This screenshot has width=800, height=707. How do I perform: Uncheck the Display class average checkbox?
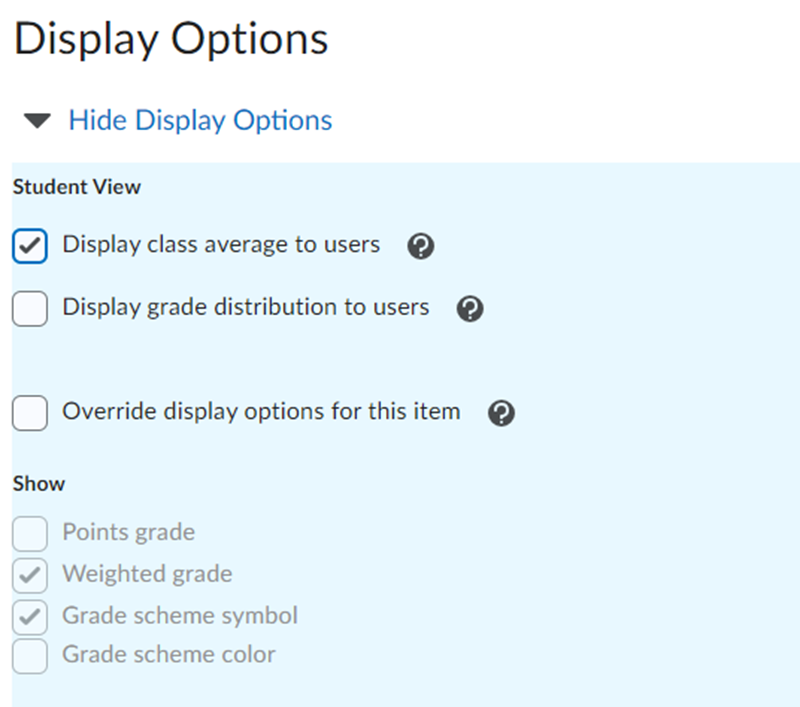30,246
